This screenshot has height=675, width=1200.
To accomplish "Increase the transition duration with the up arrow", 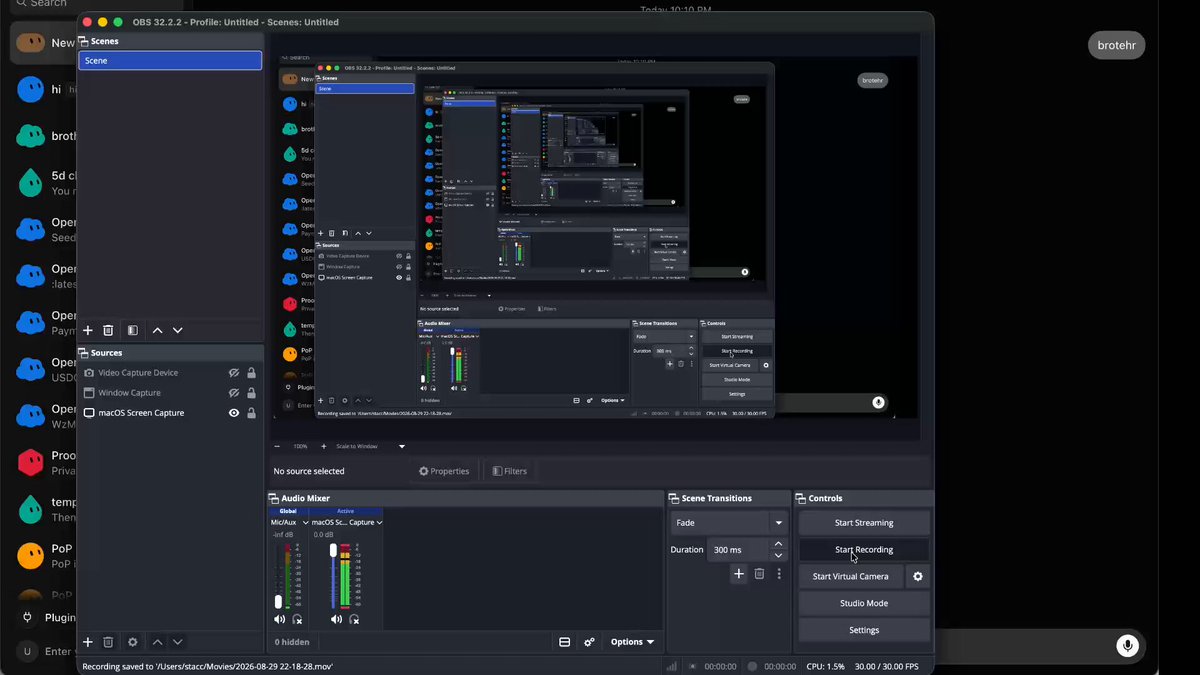I will 779,544.
